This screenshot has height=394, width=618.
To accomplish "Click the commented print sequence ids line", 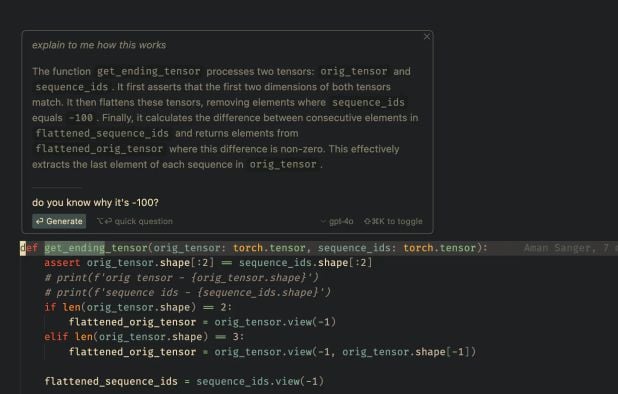I will click(188, 292).
